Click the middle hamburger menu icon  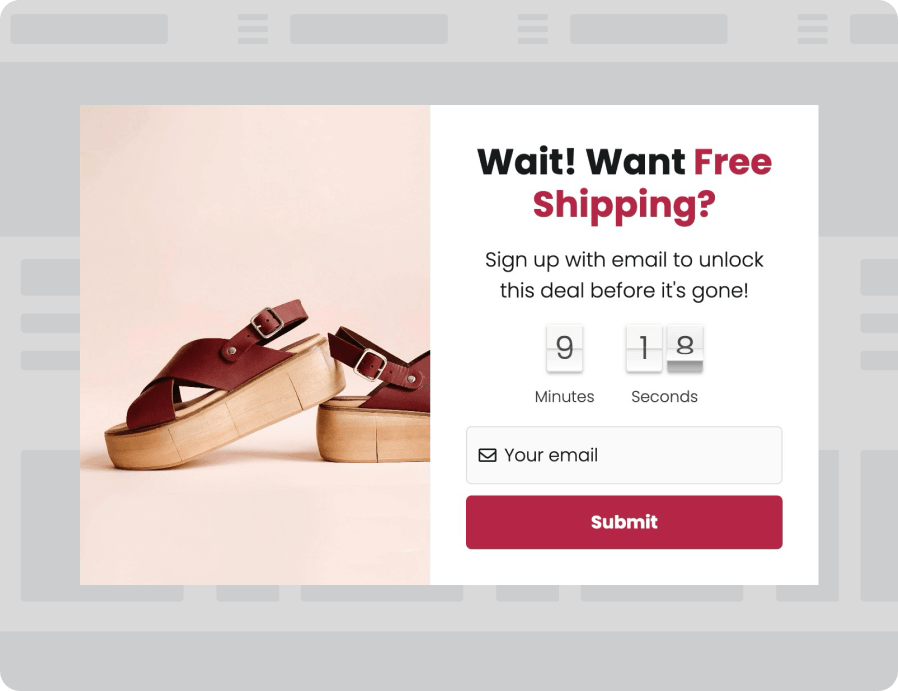[x=532, y=29]
